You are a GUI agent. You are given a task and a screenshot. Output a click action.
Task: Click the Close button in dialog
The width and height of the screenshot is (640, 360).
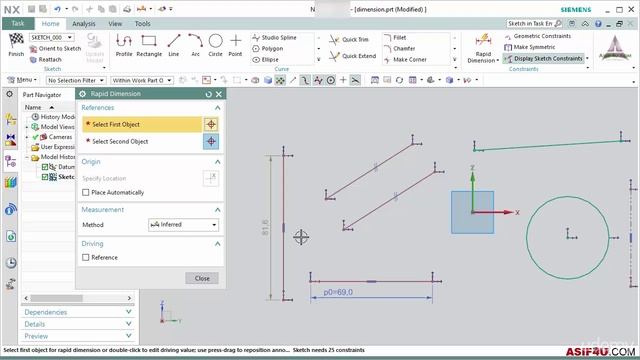(x=202, y=278)
